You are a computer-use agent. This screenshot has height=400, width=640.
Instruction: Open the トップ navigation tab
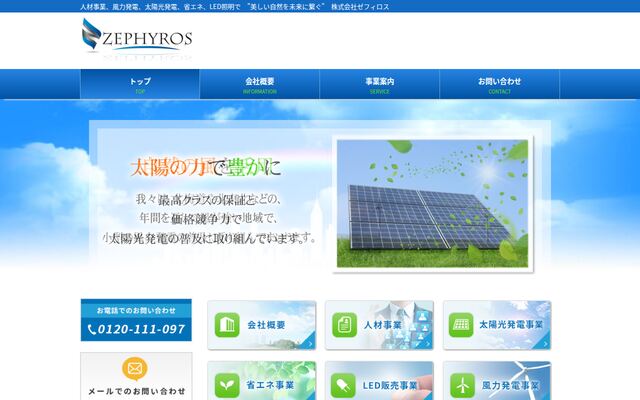[x=140, y=84]
